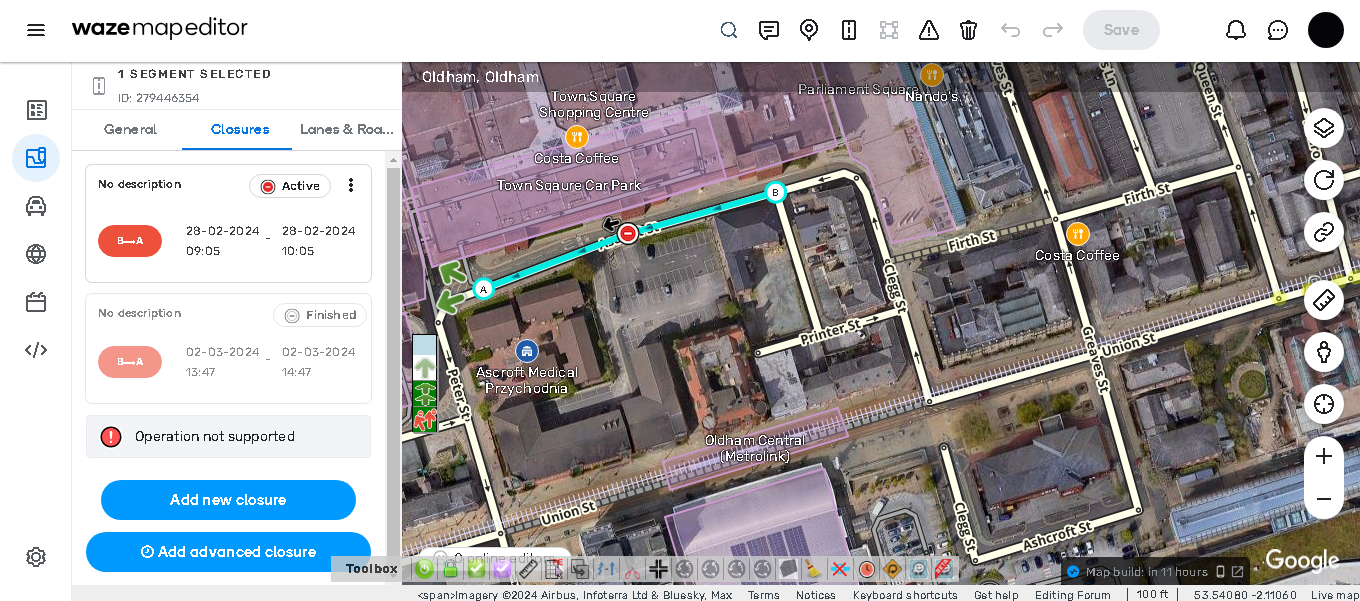
Task: Toggle the Toolbox green checkmark icon
Action: click(476, 569)
